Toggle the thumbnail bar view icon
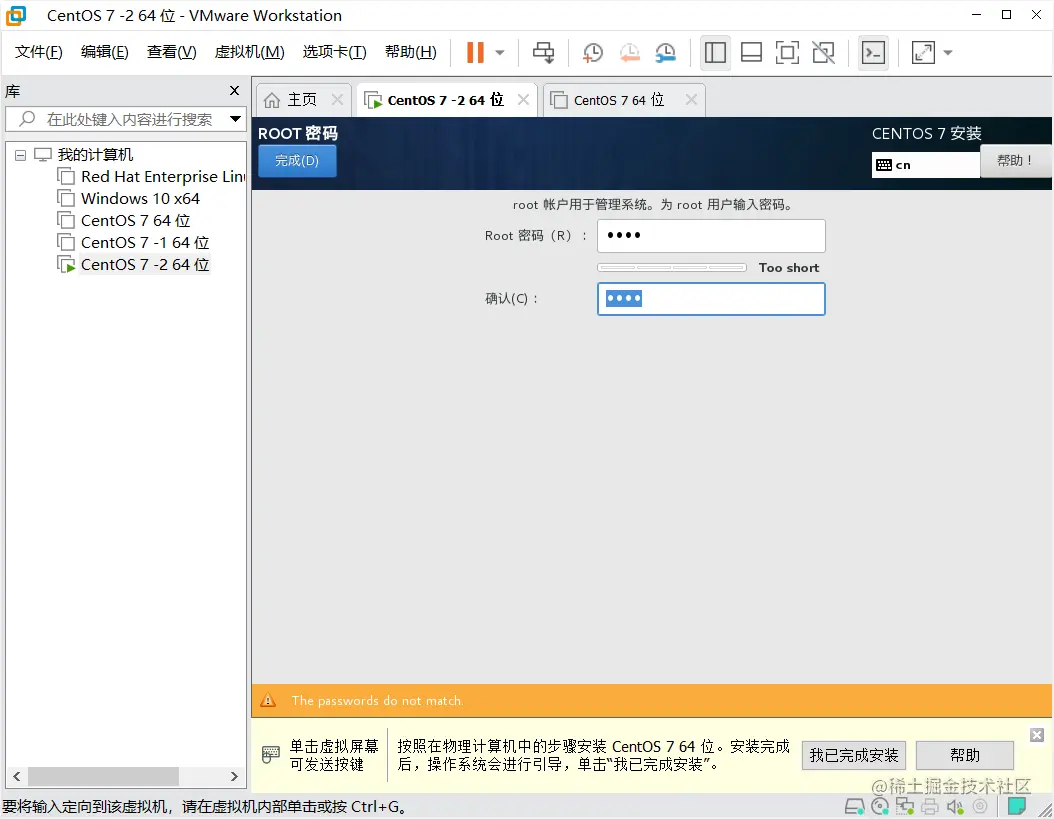Screen dimensions: 1054x819 [751, 52]
